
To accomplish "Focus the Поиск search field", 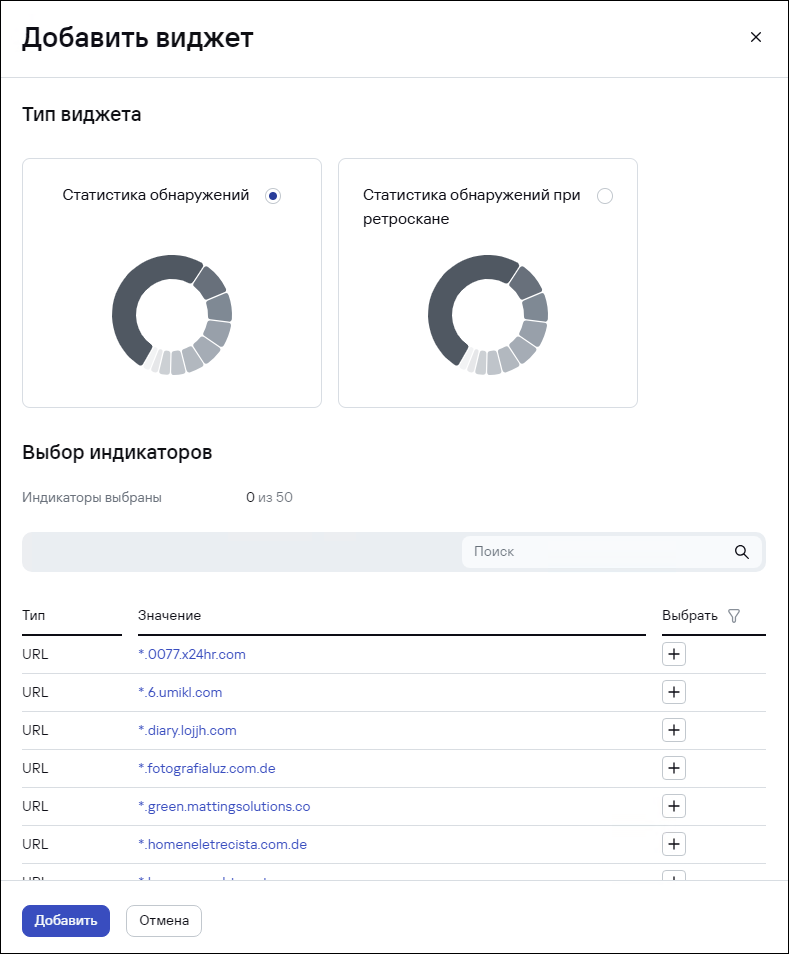I will (x=595, y=552).
